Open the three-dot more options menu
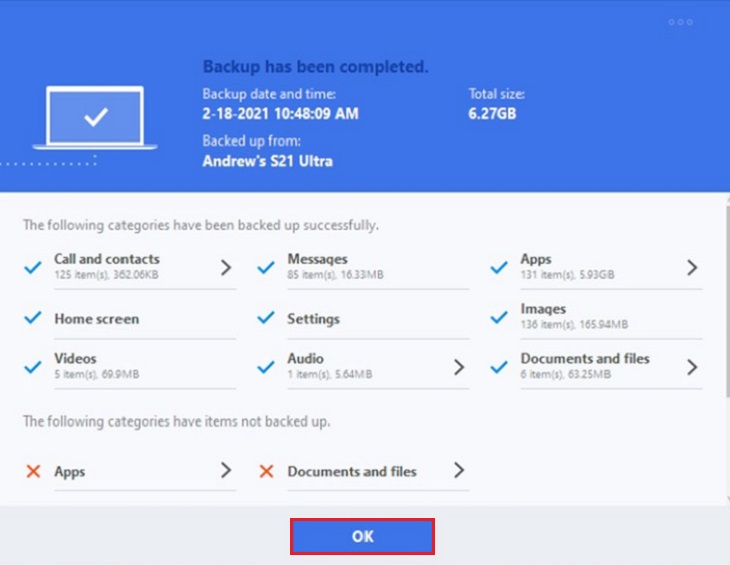 tap(680, 22)
